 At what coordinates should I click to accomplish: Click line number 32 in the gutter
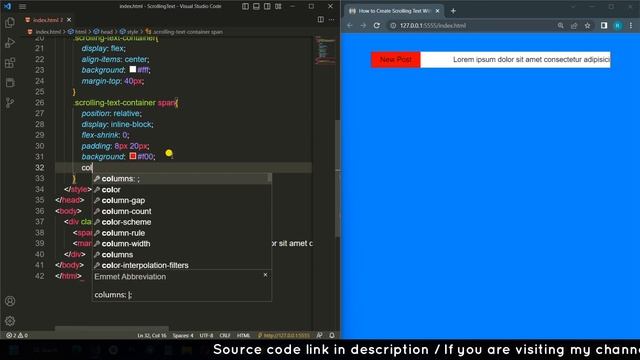(x=40, y=167)
